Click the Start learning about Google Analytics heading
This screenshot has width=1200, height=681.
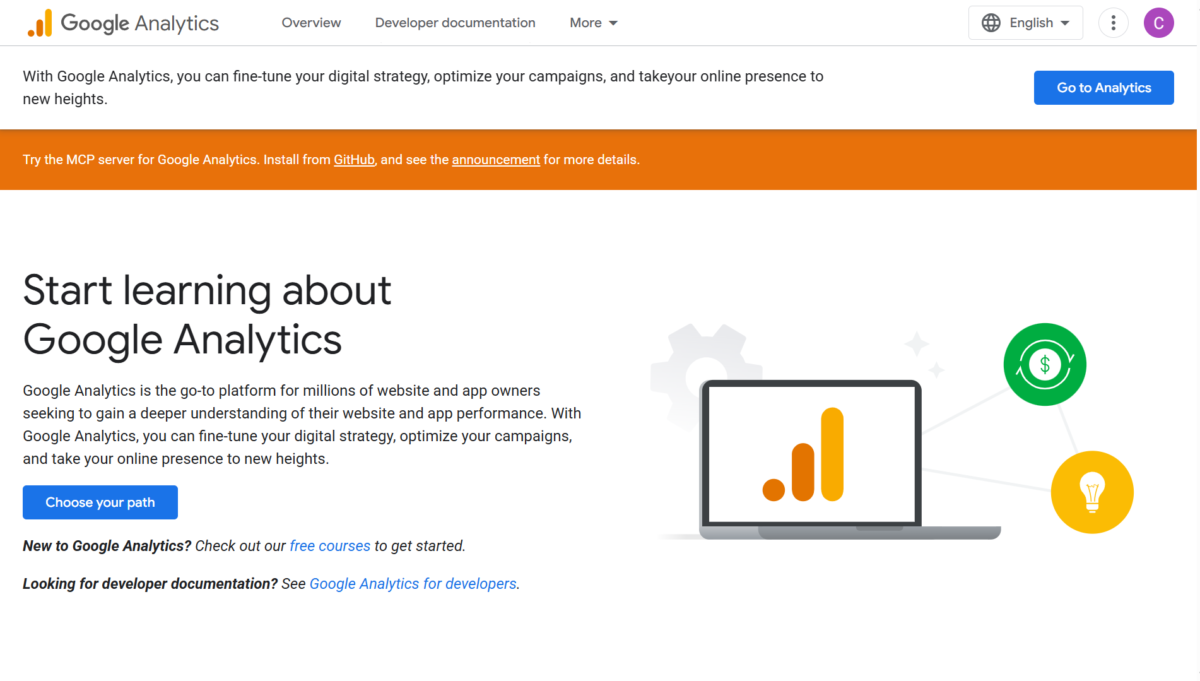pyautogui.click(x=207, y=314)
